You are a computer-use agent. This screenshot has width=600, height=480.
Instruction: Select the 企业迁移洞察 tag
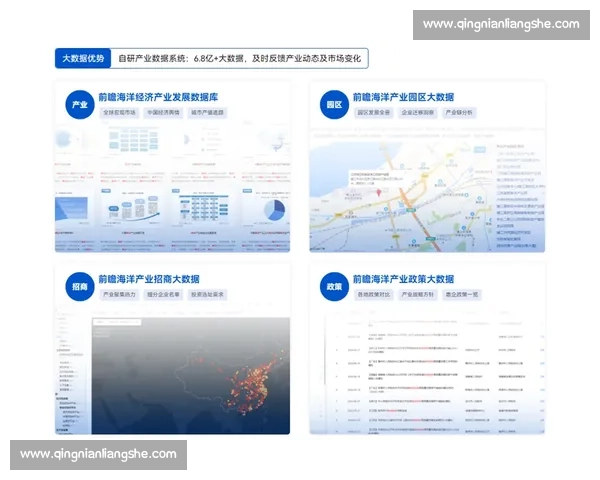[417, 113]
